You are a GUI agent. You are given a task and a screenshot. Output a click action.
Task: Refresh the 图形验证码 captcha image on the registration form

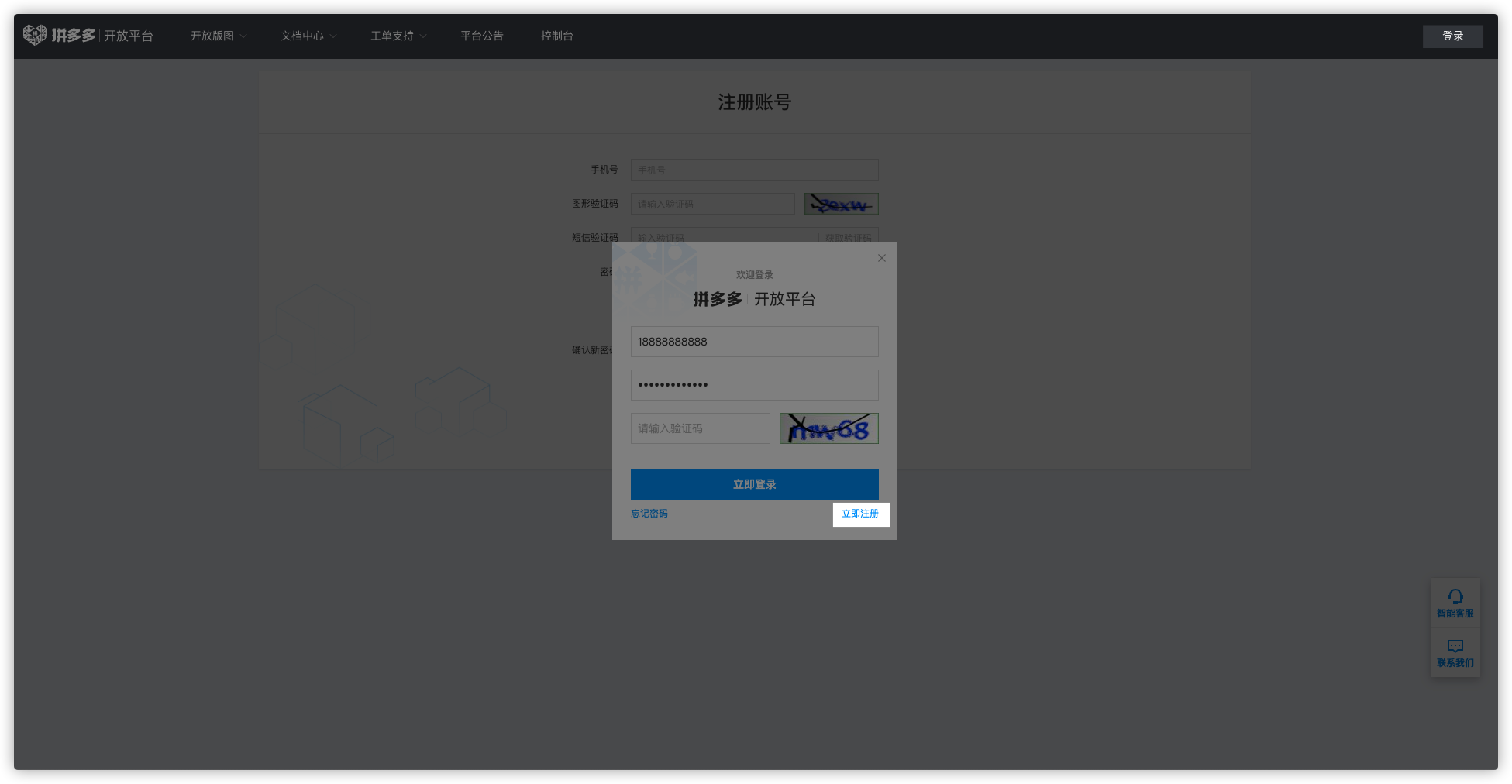point(841,204)
